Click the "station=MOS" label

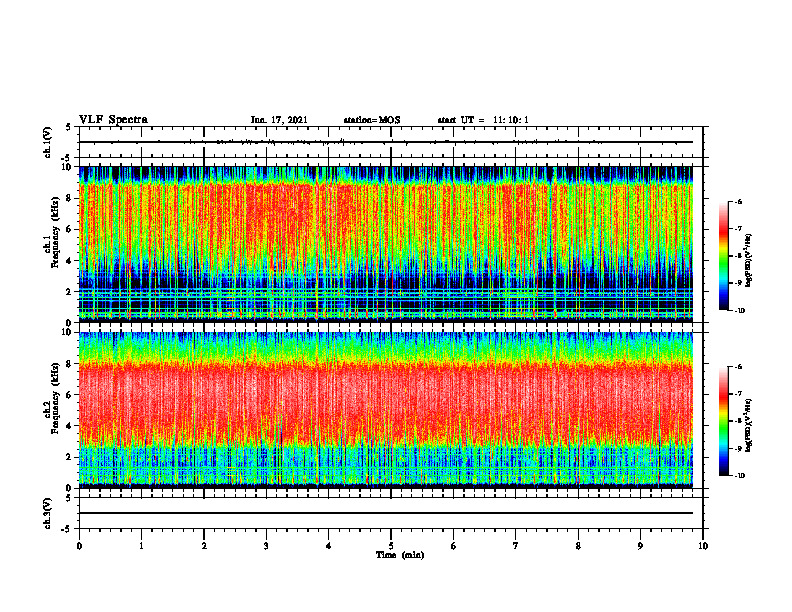pyautogui.click(x=372, y=120)
